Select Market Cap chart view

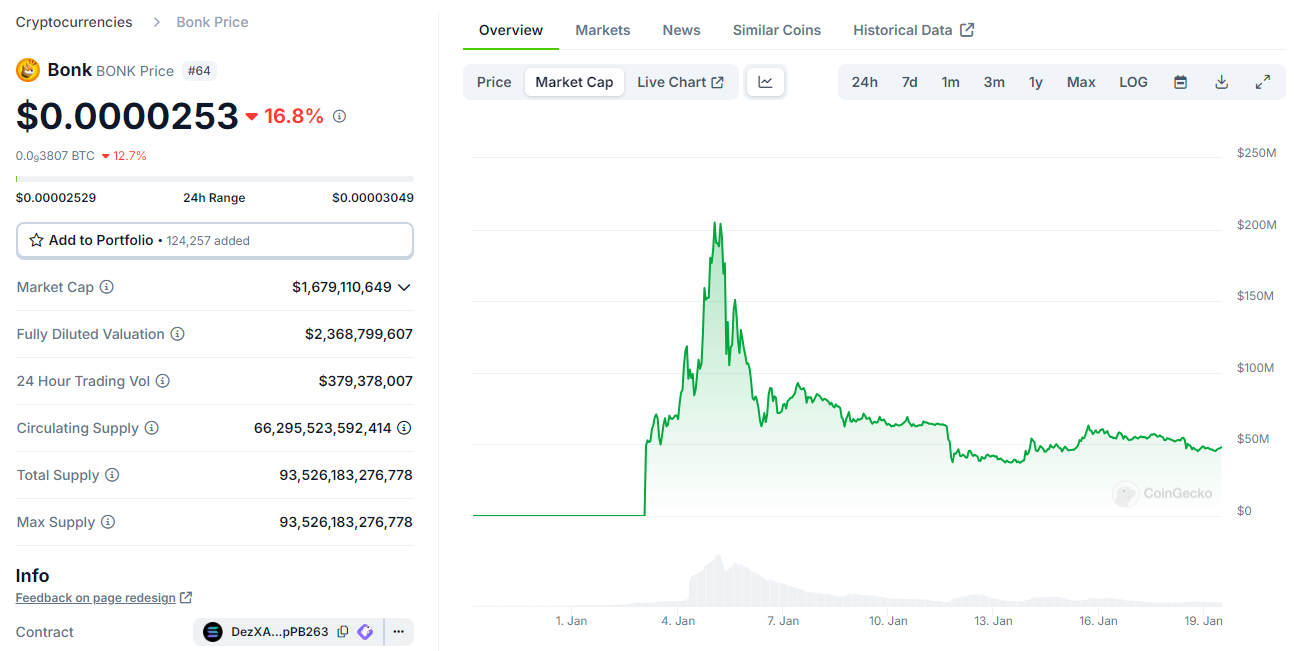(x=574, y=82)
